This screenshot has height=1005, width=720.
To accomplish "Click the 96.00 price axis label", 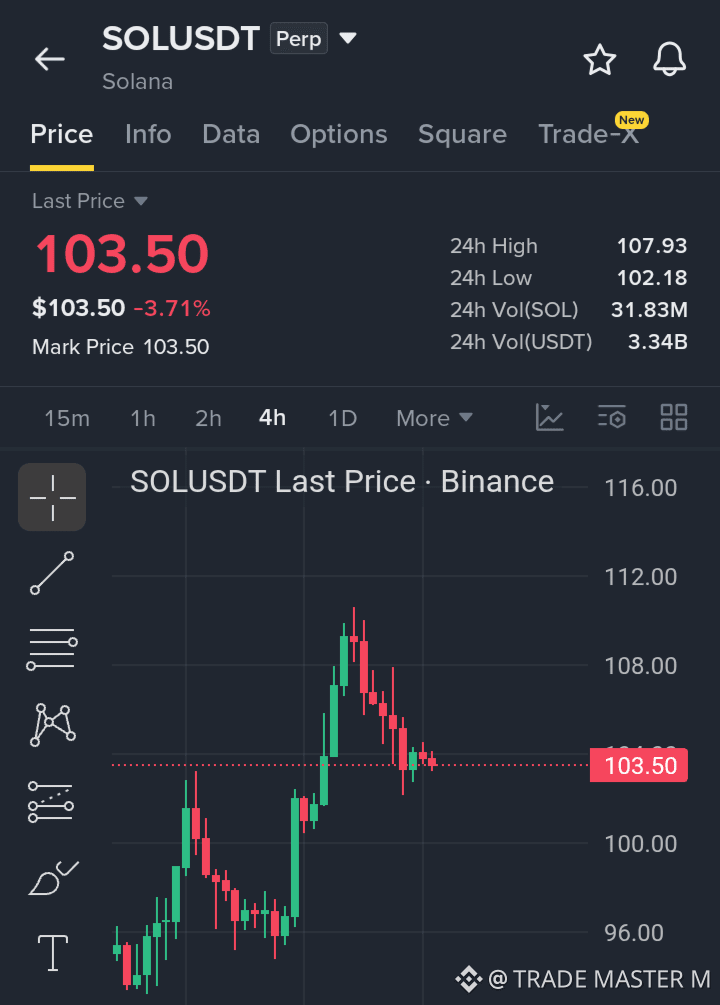I will [x=634, y=933].
